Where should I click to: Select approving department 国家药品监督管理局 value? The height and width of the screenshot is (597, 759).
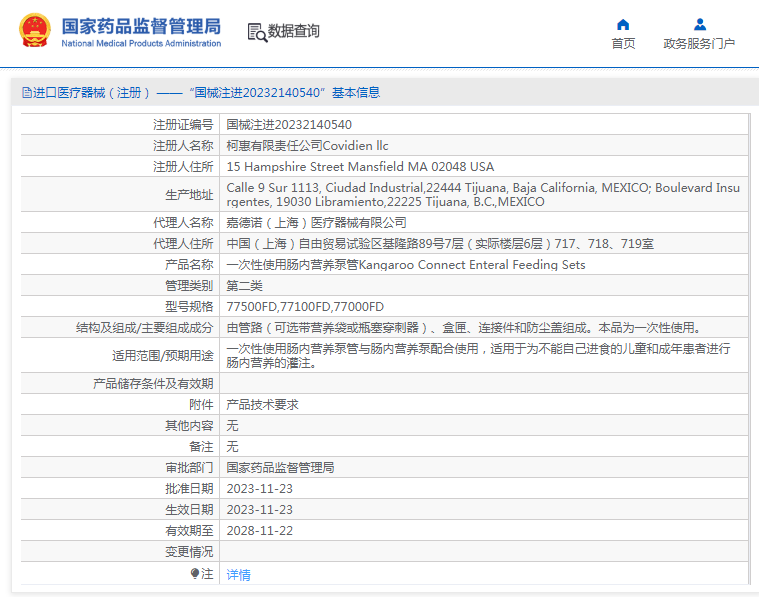click(280, 468)
